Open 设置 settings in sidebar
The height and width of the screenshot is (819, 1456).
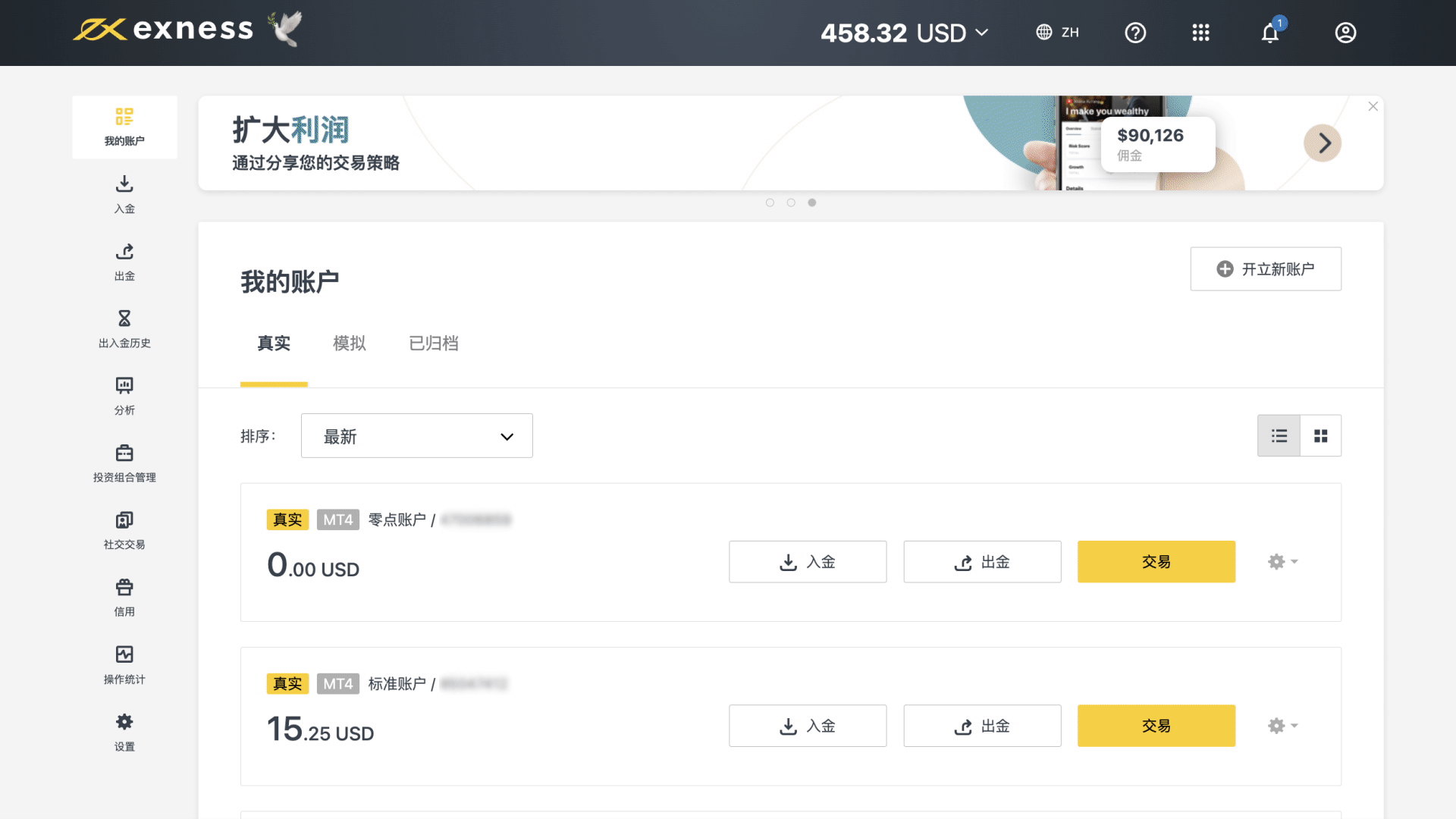(x=124, y=732)
